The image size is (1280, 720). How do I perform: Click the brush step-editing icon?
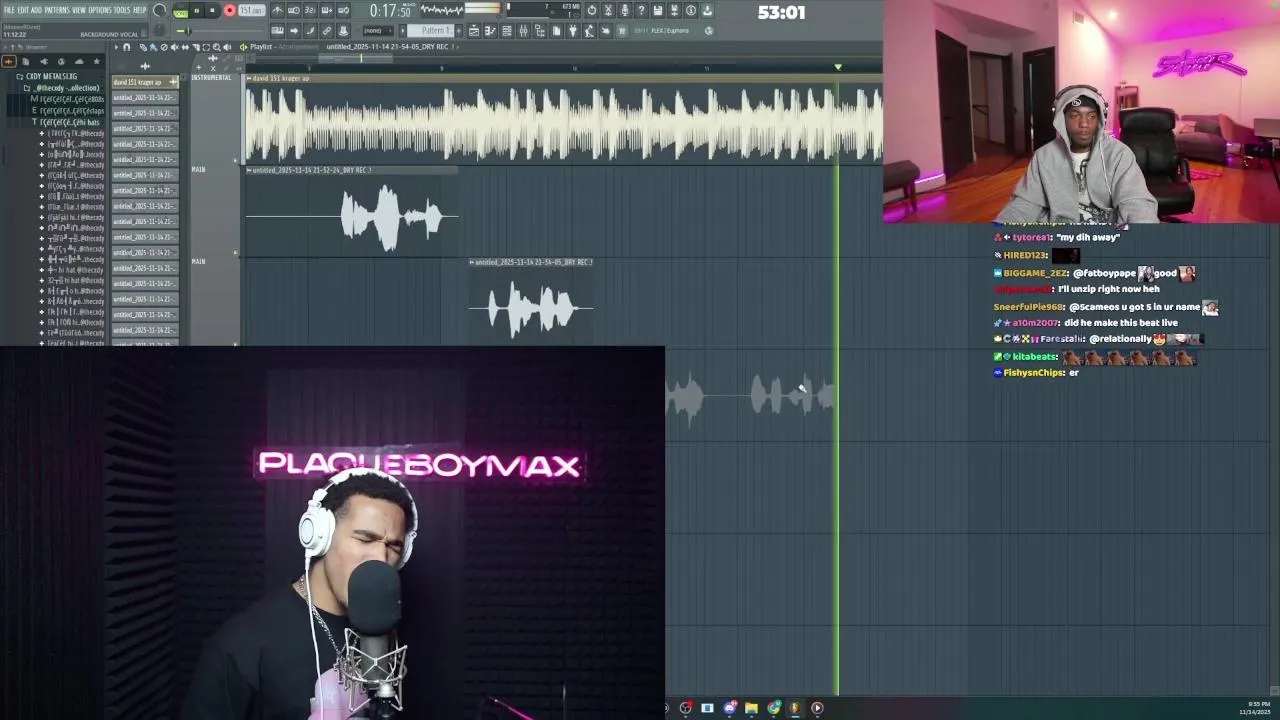tap(310, 31)
